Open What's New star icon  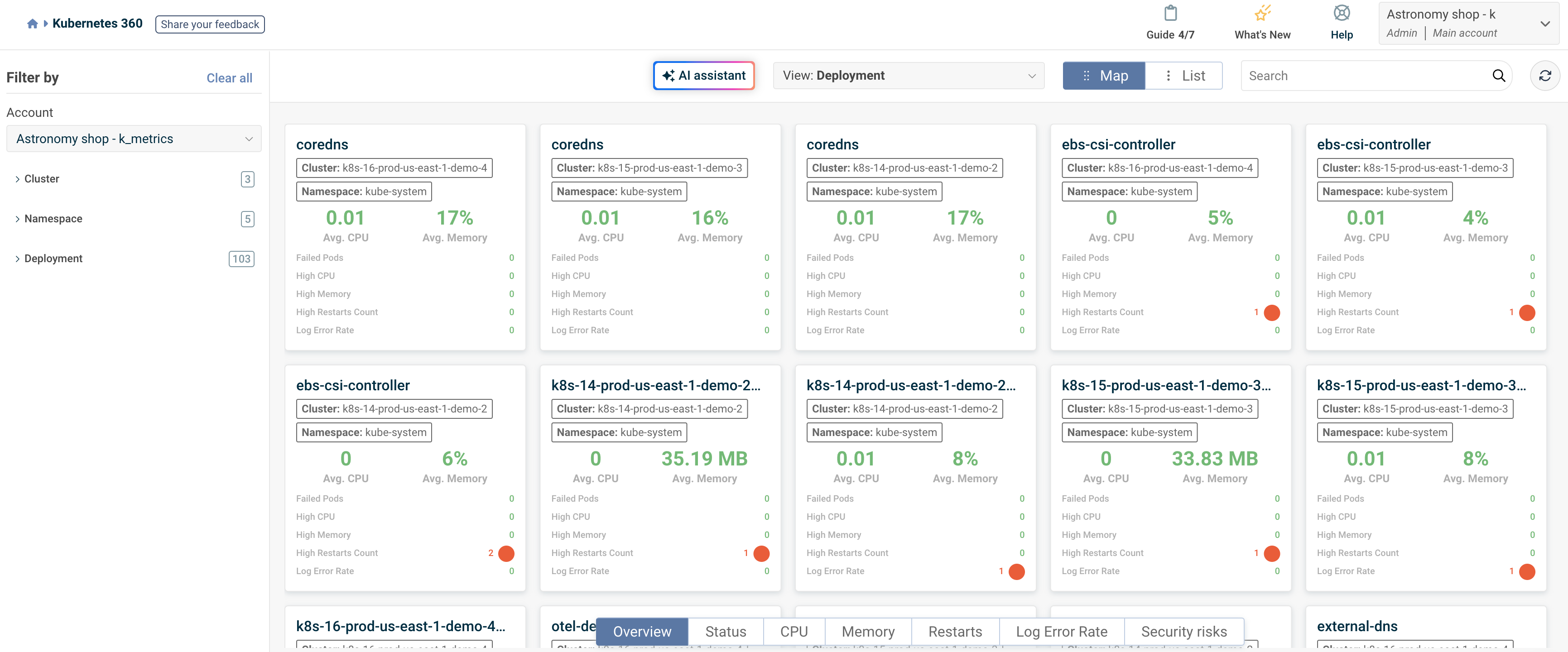1262,13
